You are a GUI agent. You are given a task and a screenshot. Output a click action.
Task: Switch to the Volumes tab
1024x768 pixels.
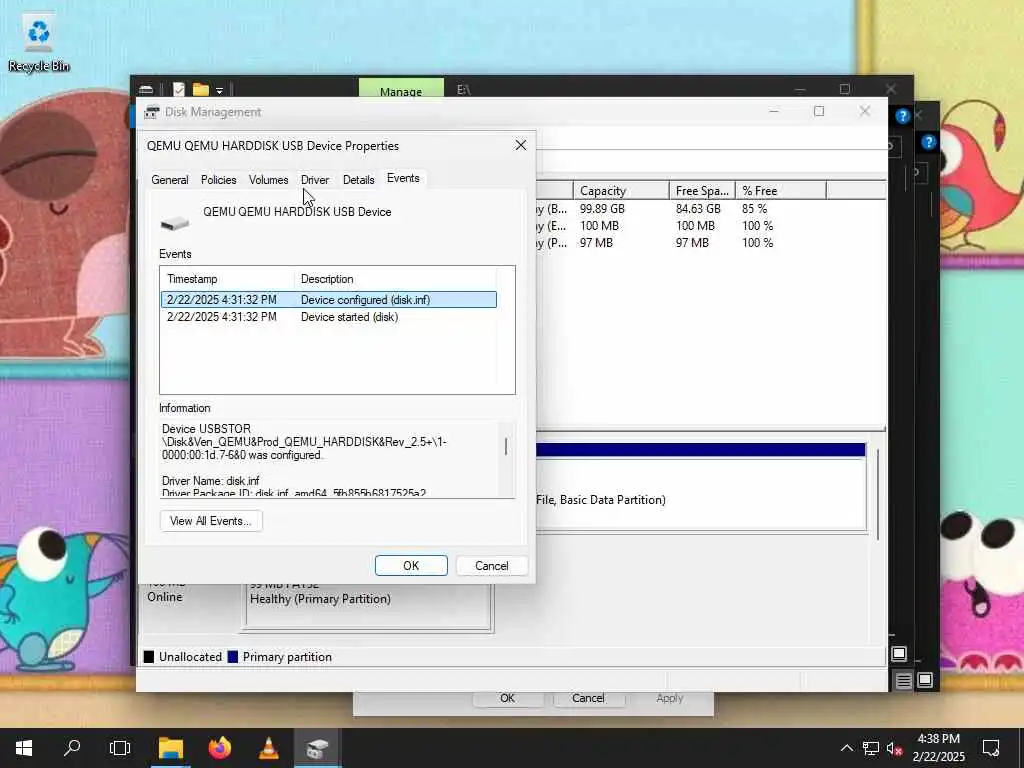[x=268, y=180]
